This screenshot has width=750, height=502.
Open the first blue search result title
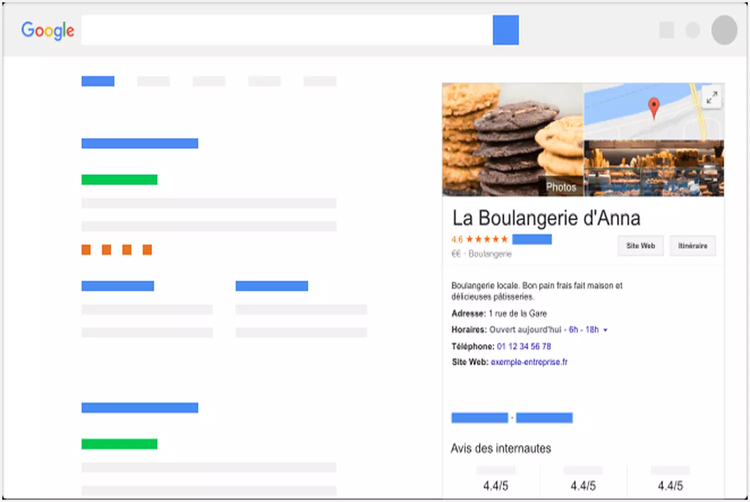139,143
